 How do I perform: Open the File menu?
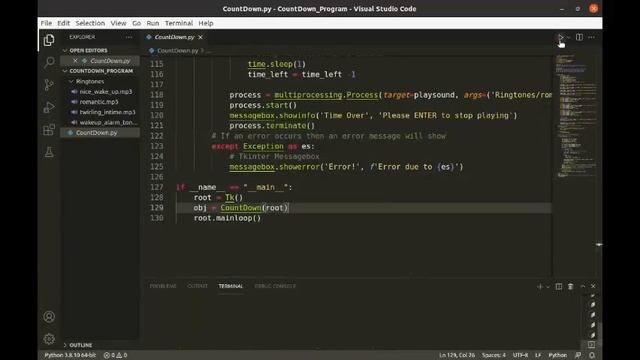click(x=46, y=23)
